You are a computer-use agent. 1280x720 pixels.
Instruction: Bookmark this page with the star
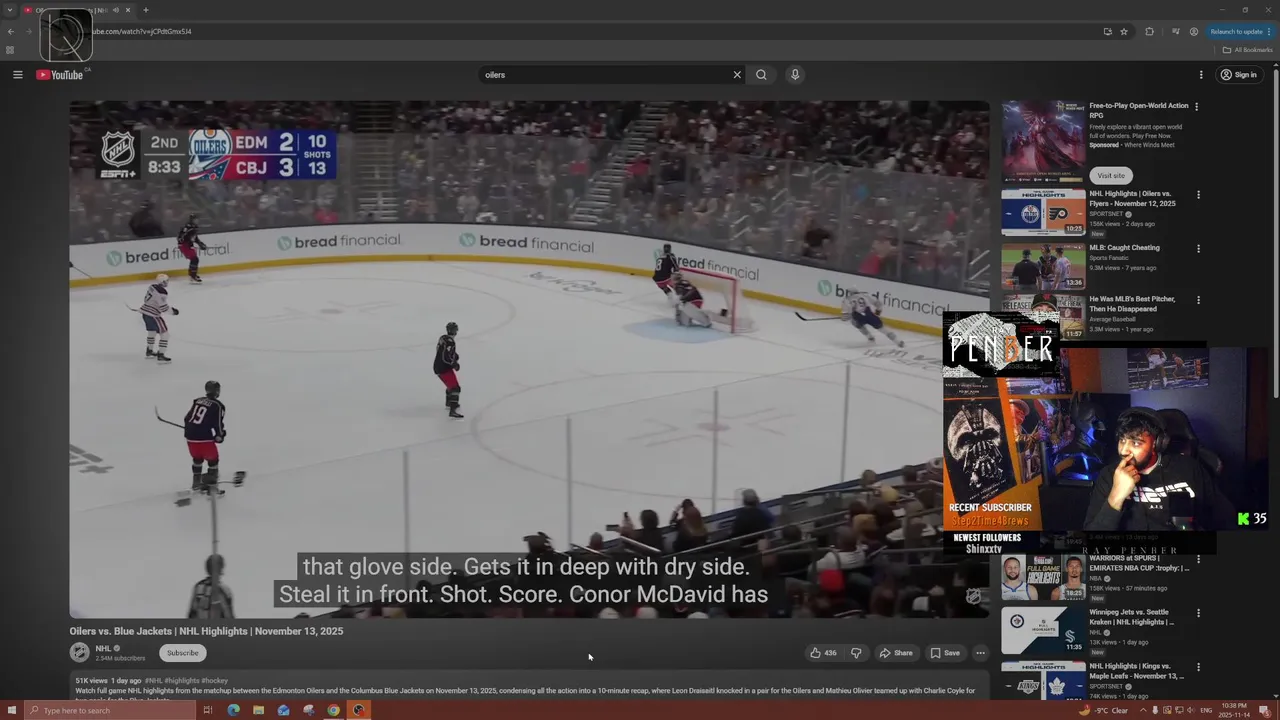pos(1124,31)
